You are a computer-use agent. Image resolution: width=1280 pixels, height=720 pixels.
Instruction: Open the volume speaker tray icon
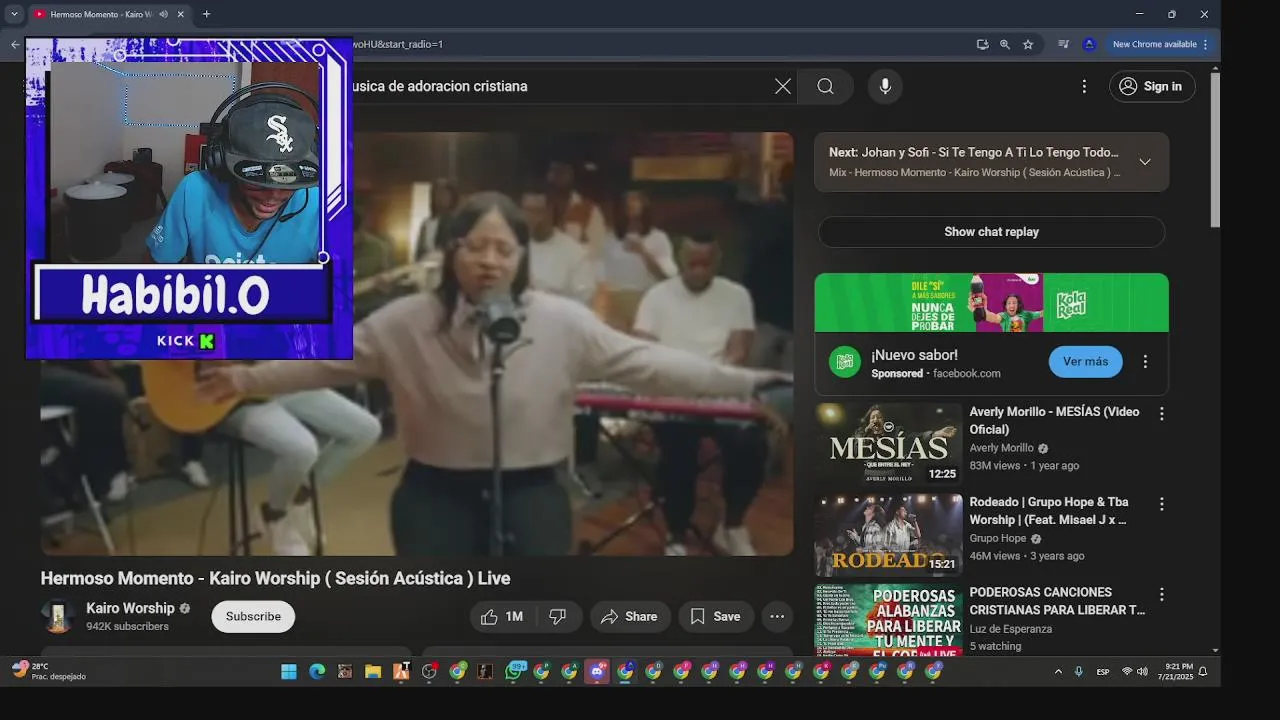click(1142, 672)
